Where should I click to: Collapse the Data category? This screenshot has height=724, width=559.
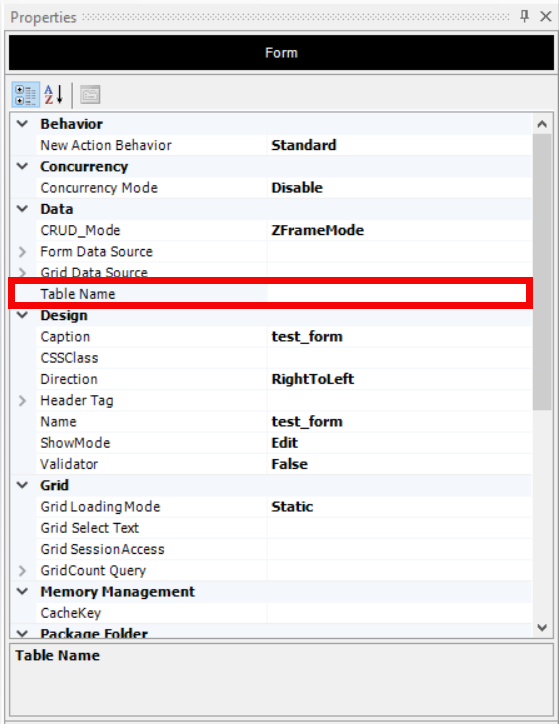(x=22, y=209)
